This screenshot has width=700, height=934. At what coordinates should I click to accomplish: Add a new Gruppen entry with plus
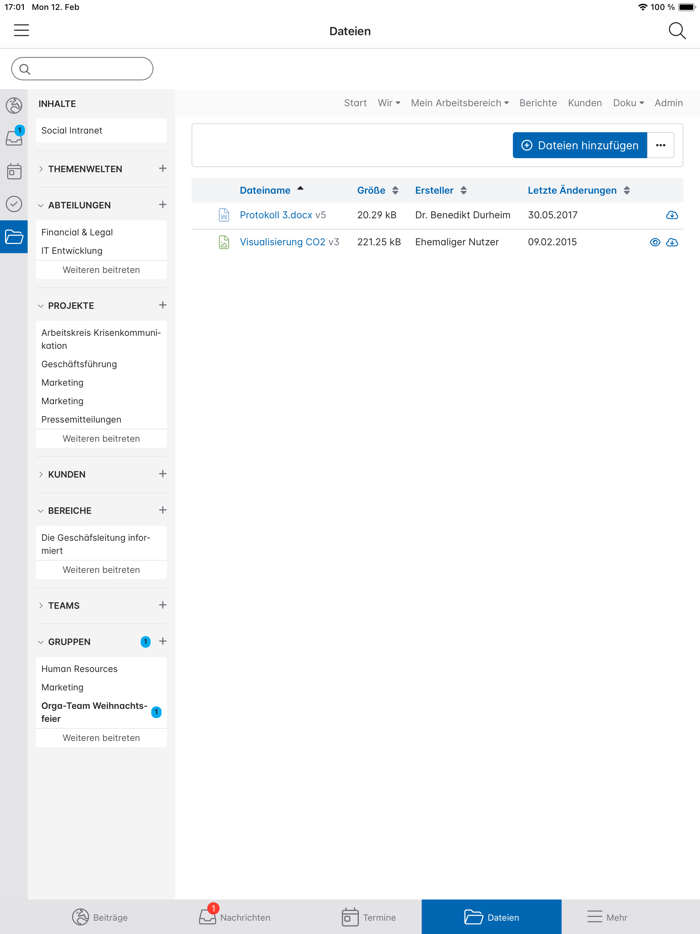pyautogui.click(x=162, y=641)
